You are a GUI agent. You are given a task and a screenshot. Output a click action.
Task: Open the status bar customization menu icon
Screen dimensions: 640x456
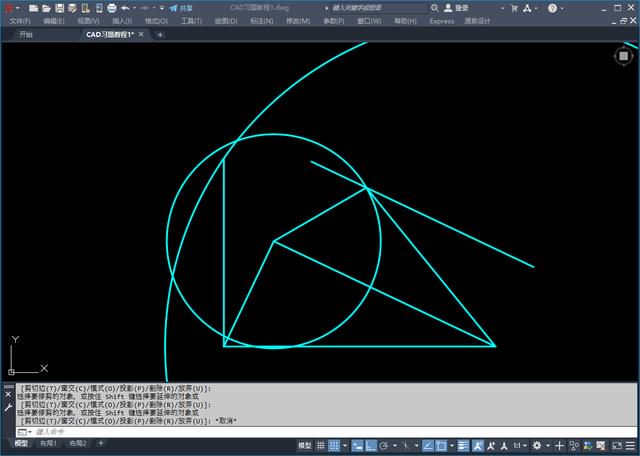click(631, 446)
